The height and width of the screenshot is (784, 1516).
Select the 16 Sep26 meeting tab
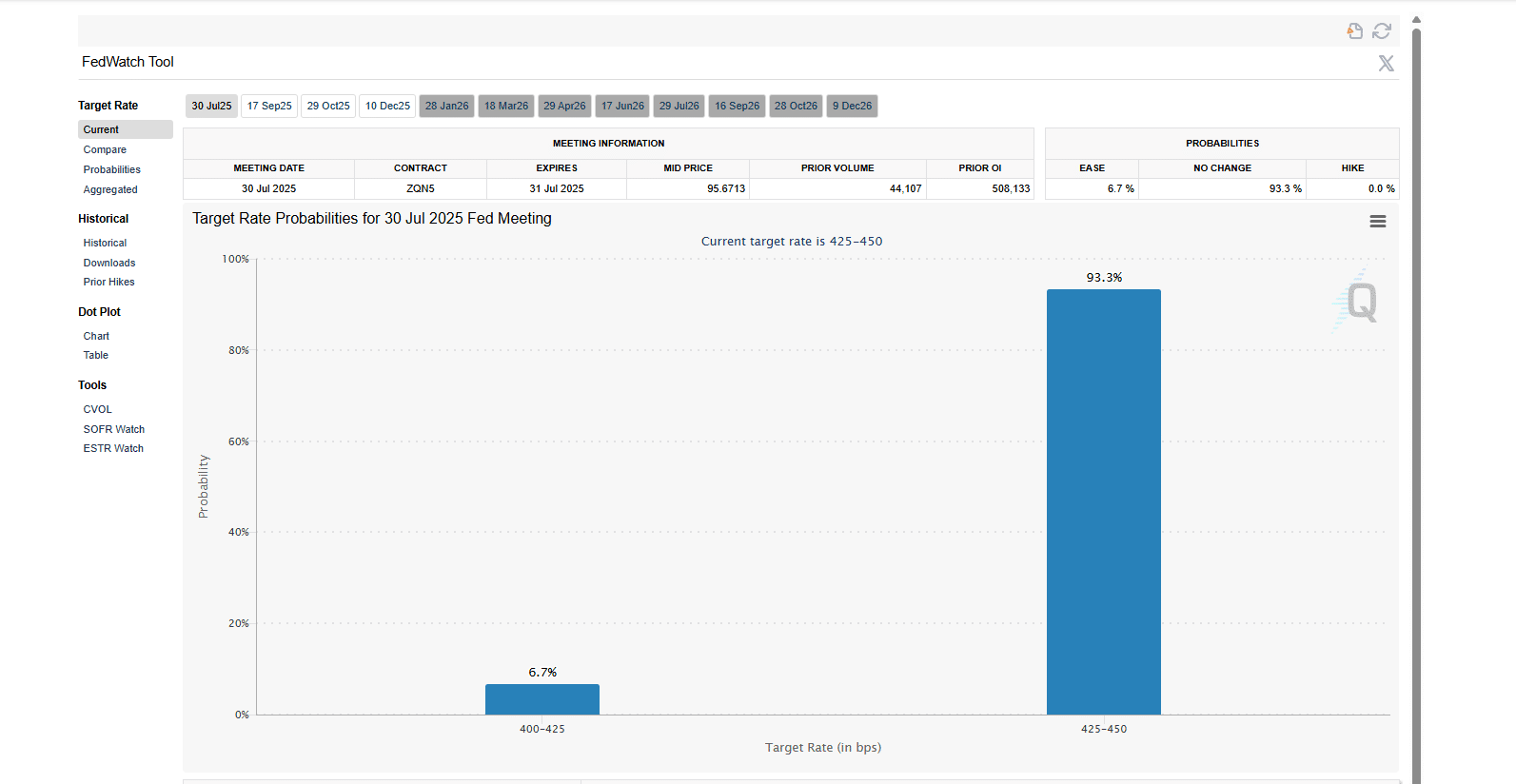point(737,106)
